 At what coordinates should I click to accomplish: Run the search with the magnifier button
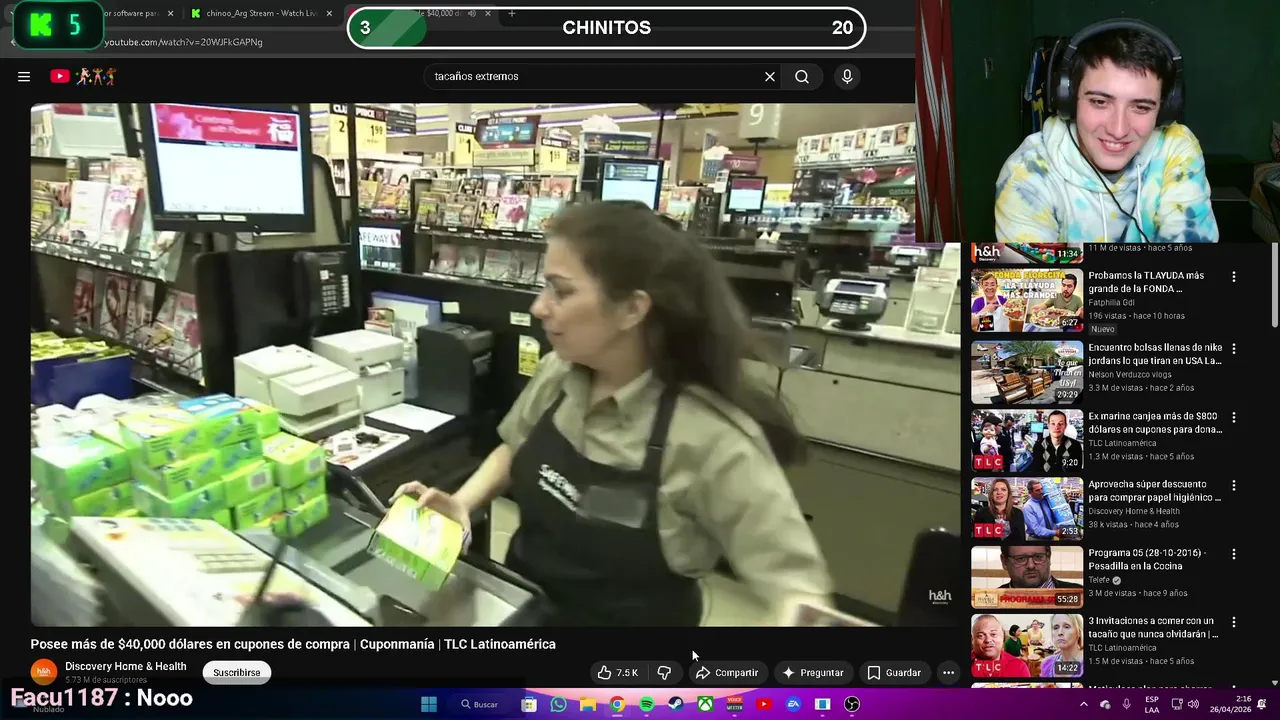(802, 76)
